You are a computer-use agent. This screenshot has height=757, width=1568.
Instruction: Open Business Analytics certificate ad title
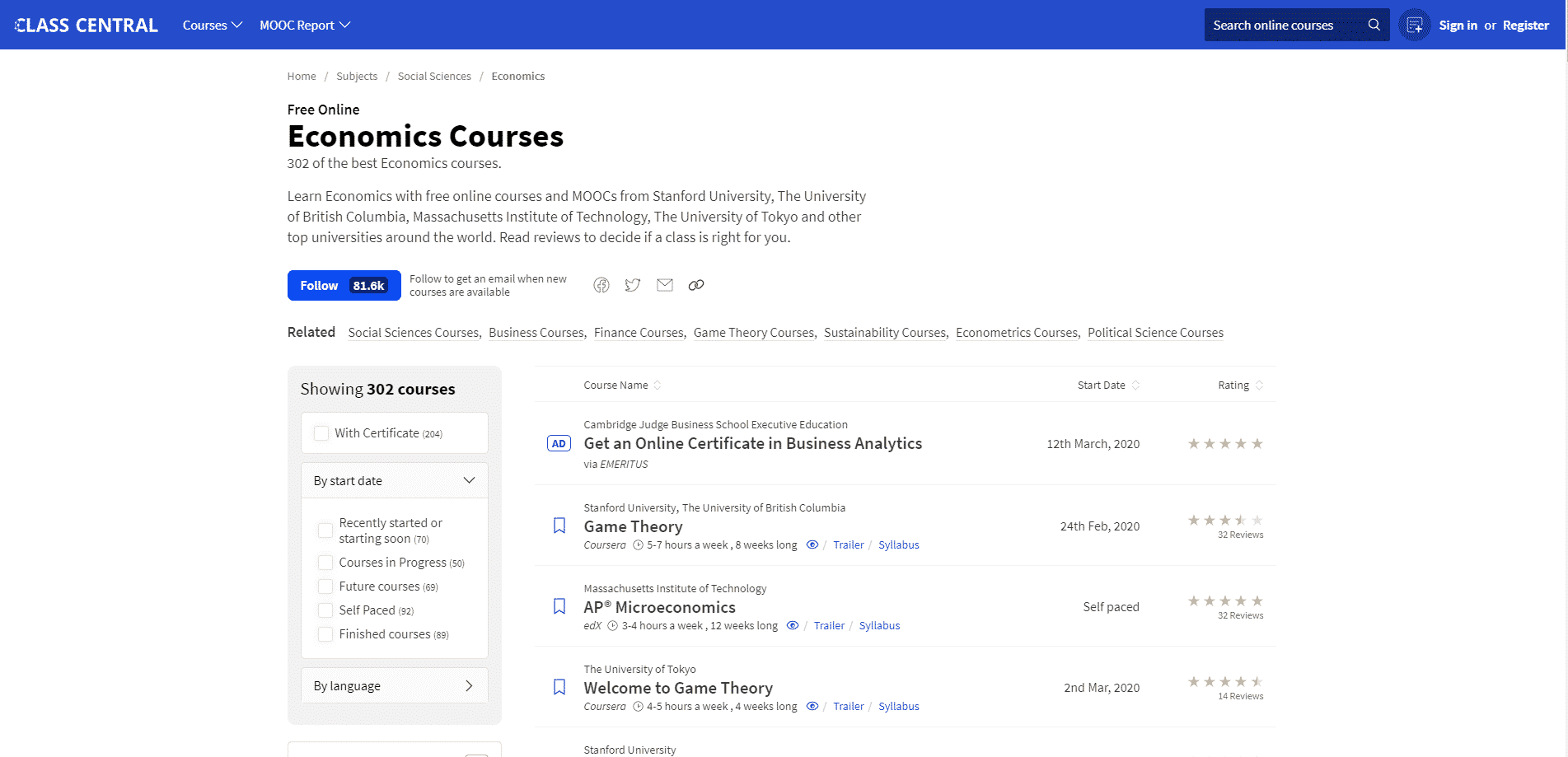tap(753, 443)
